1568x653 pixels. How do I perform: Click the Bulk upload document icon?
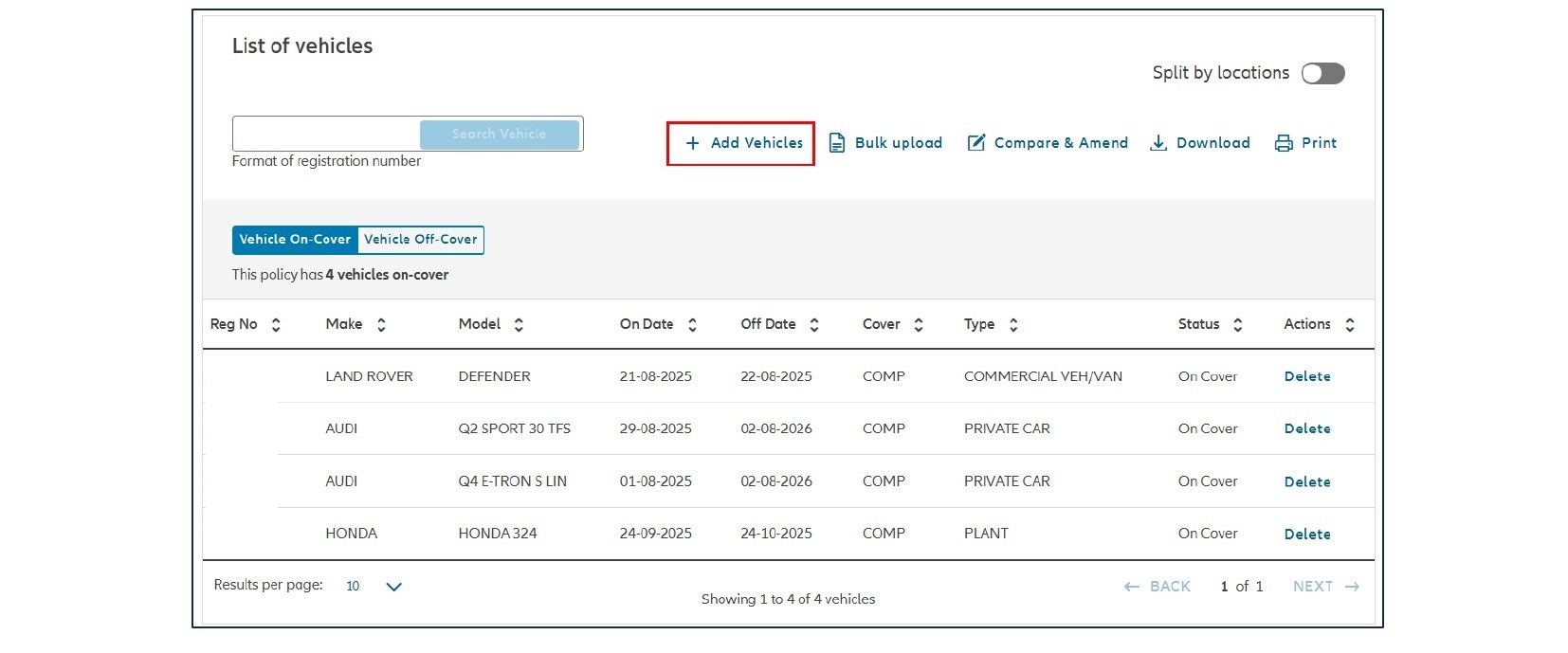pos(837,143)
